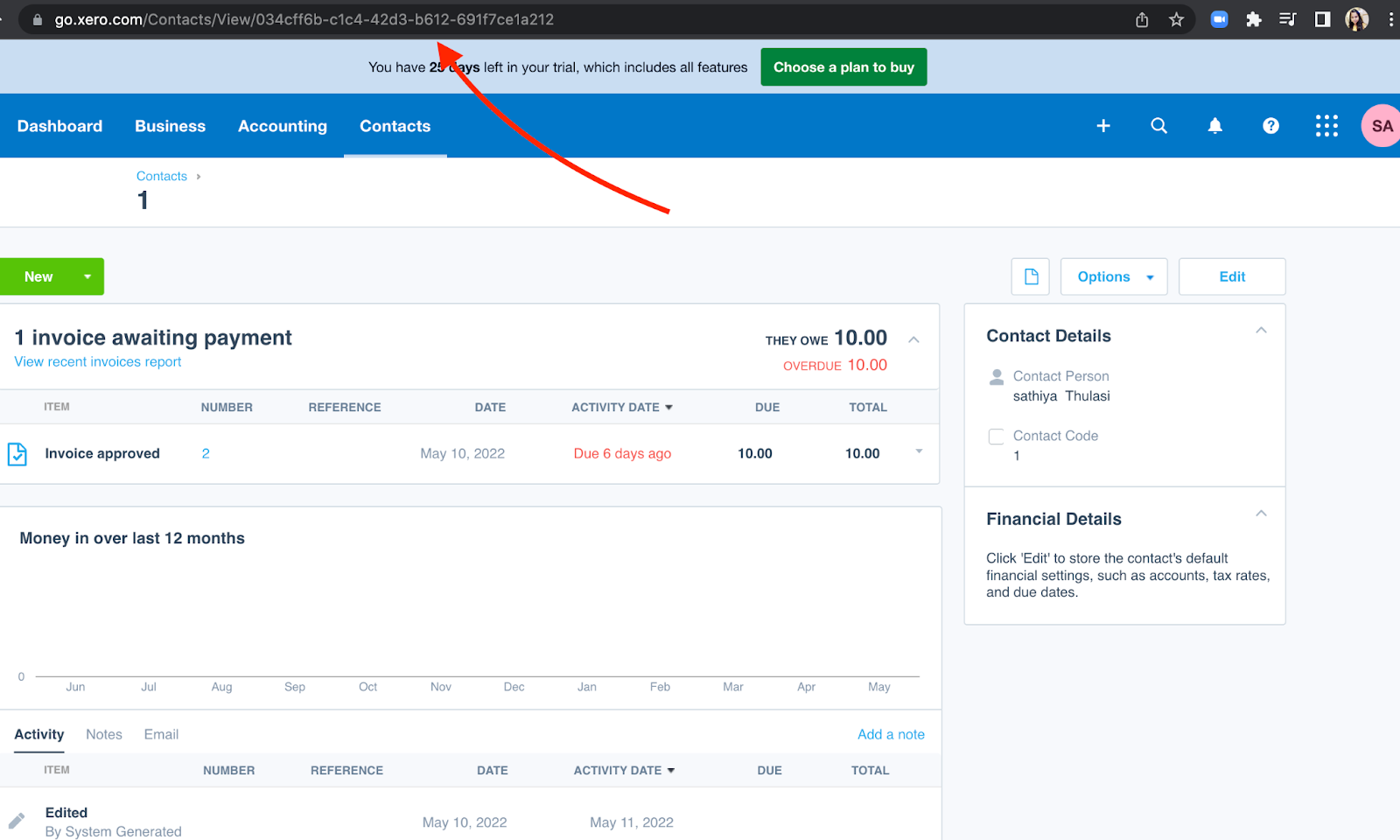Open the notifications bell

[x=1214, y=126]
